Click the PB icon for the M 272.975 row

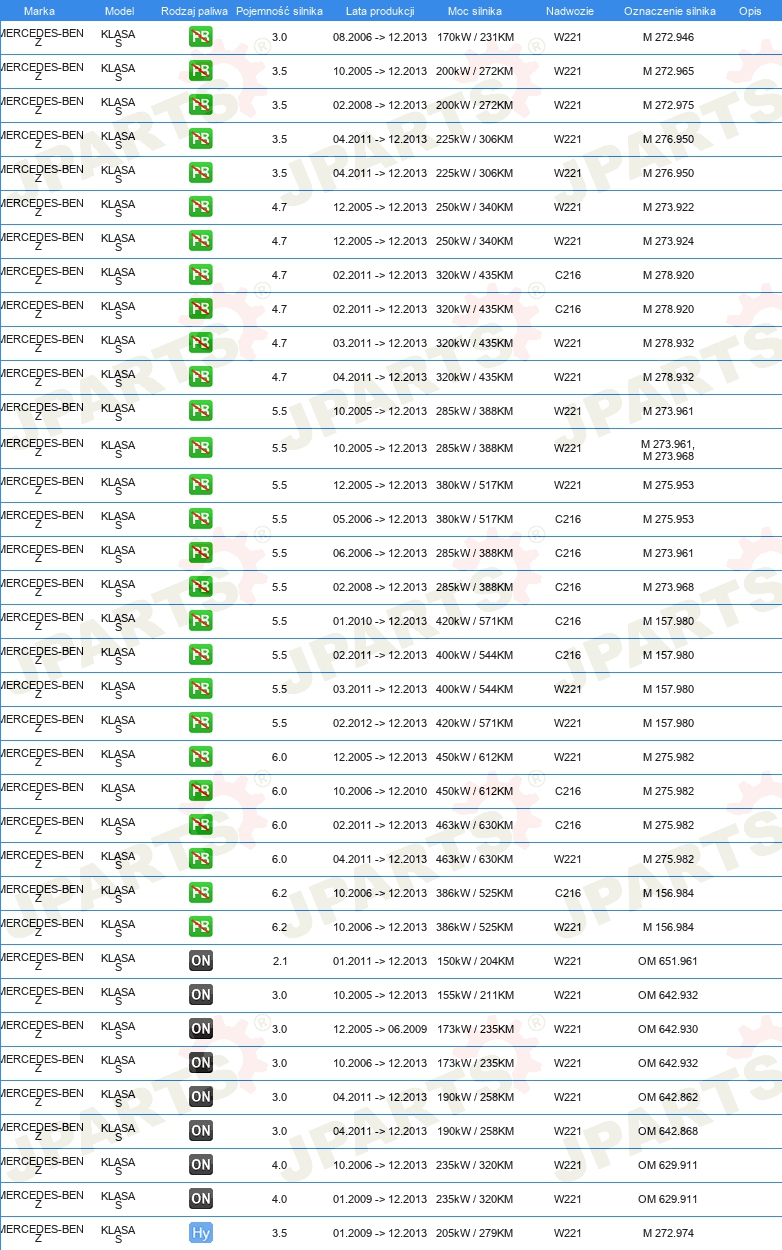tap(200, 106)
